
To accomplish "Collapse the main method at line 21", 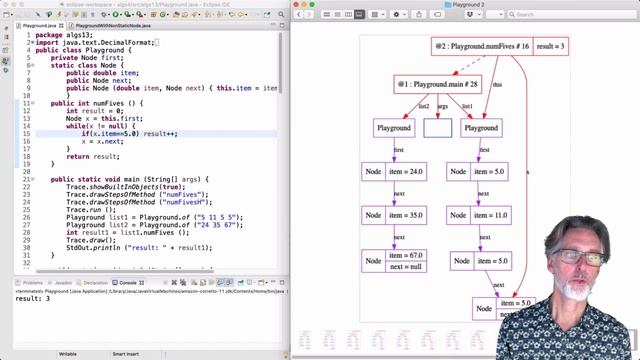I will [x=33, y=179].
